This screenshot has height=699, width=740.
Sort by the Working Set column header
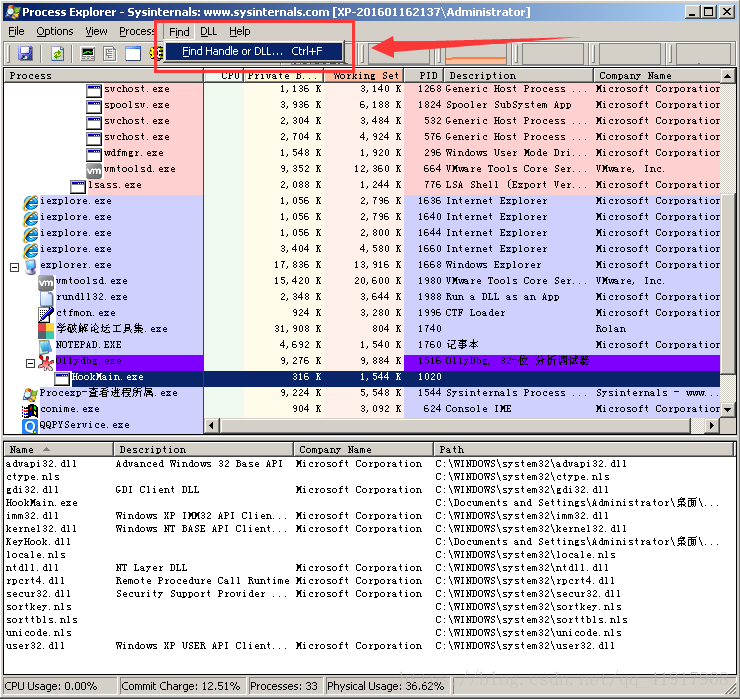363,76
